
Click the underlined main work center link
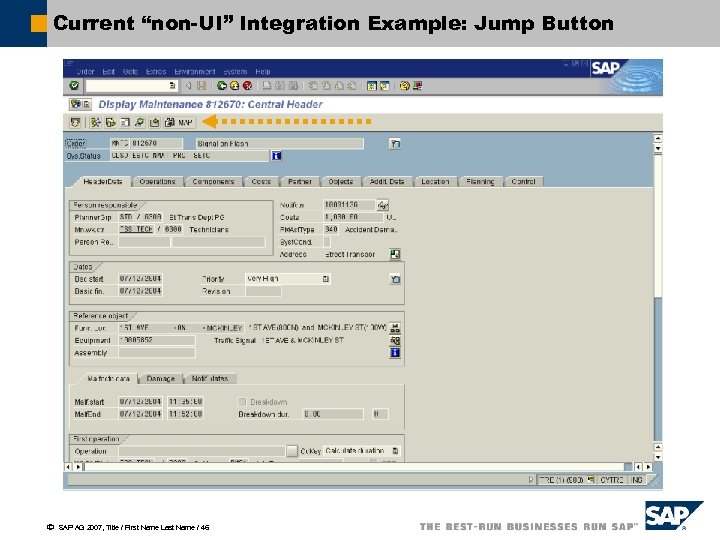tap(136, 229)
